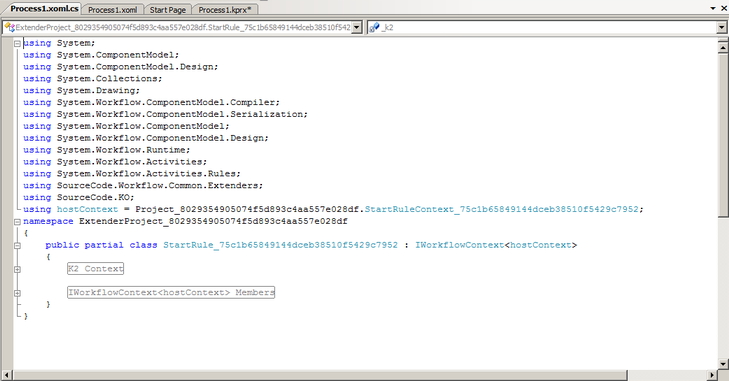Image resolution: width=729 pixels, height=381 pixels.
Task: Click the horizontal scrollbar left arrow
Action: point(7,374)
